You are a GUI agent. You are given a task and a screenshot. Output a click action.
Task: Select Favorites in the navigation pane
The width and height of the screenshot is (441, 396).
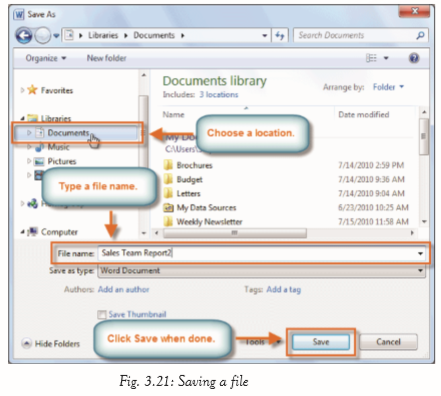(x=57, y=90)
